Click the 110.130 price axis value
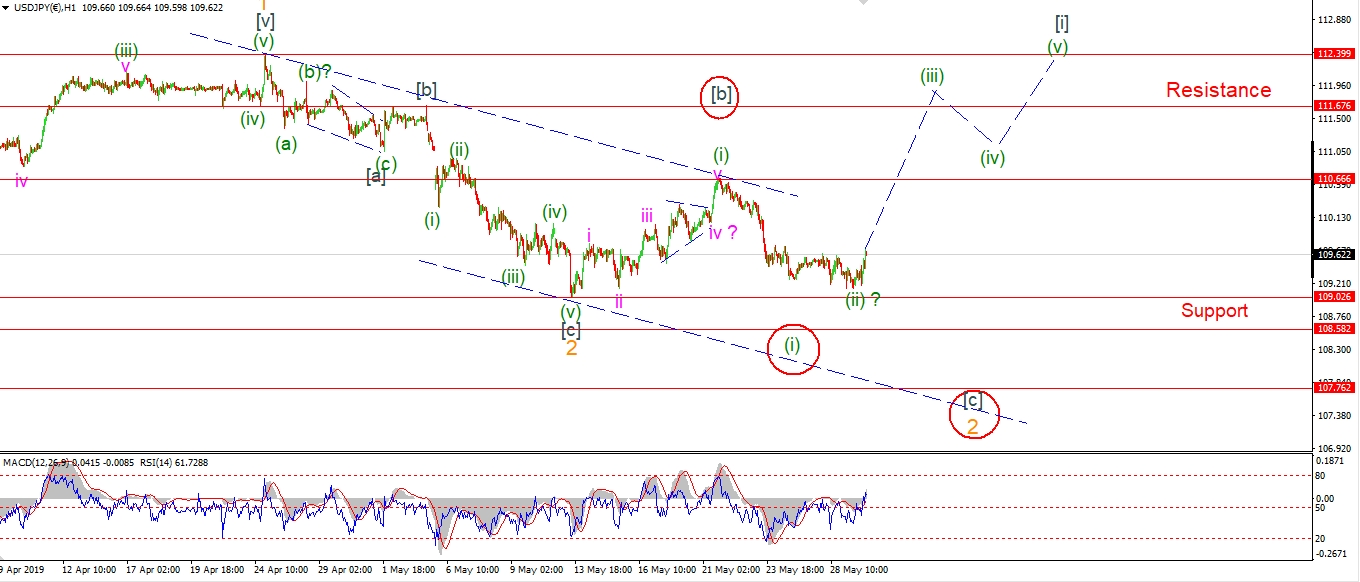The height and width of the screenshot is (582, 1360). pos(1337,217)
